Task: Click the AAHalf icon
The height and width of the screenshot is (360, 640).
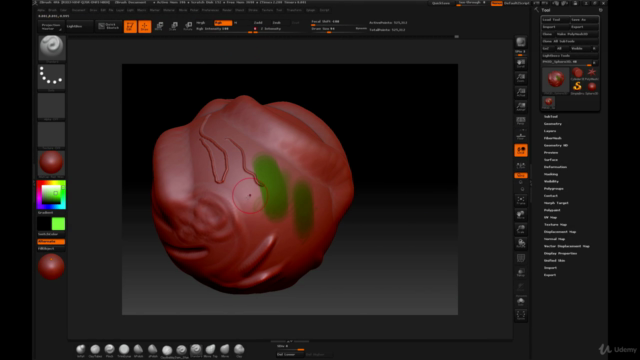Action: 521,107
